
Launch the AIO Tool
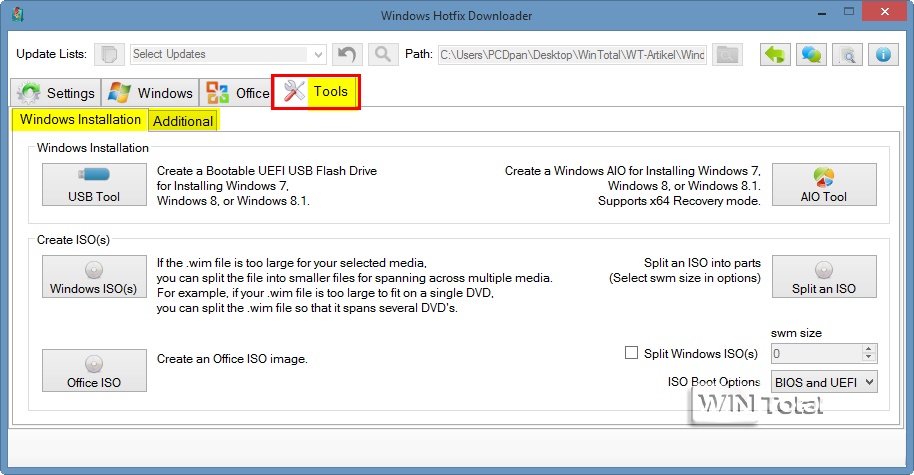(824, 184)
